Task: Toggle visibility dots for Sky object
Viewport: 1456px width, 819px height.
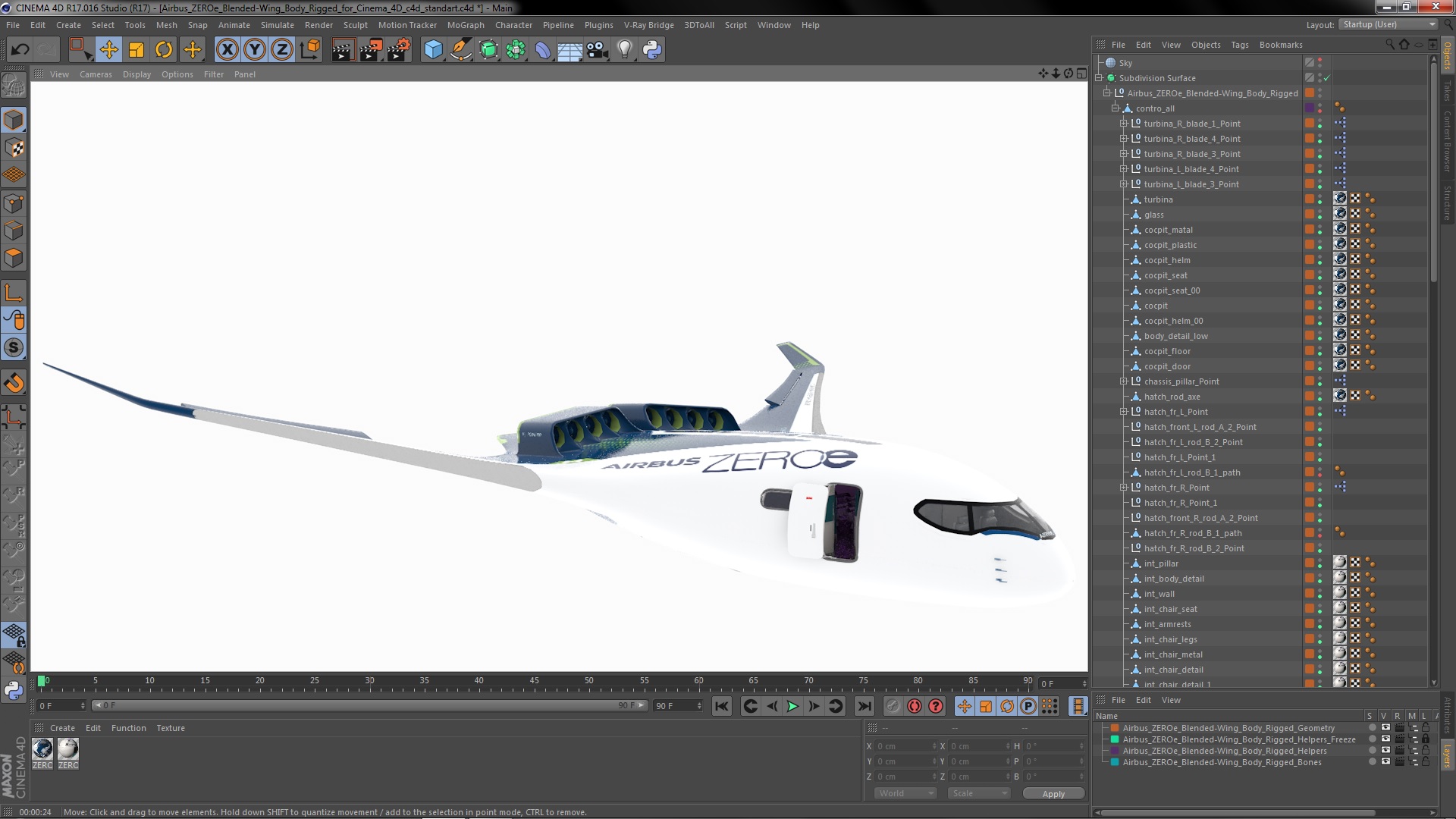Action: 1319,63
